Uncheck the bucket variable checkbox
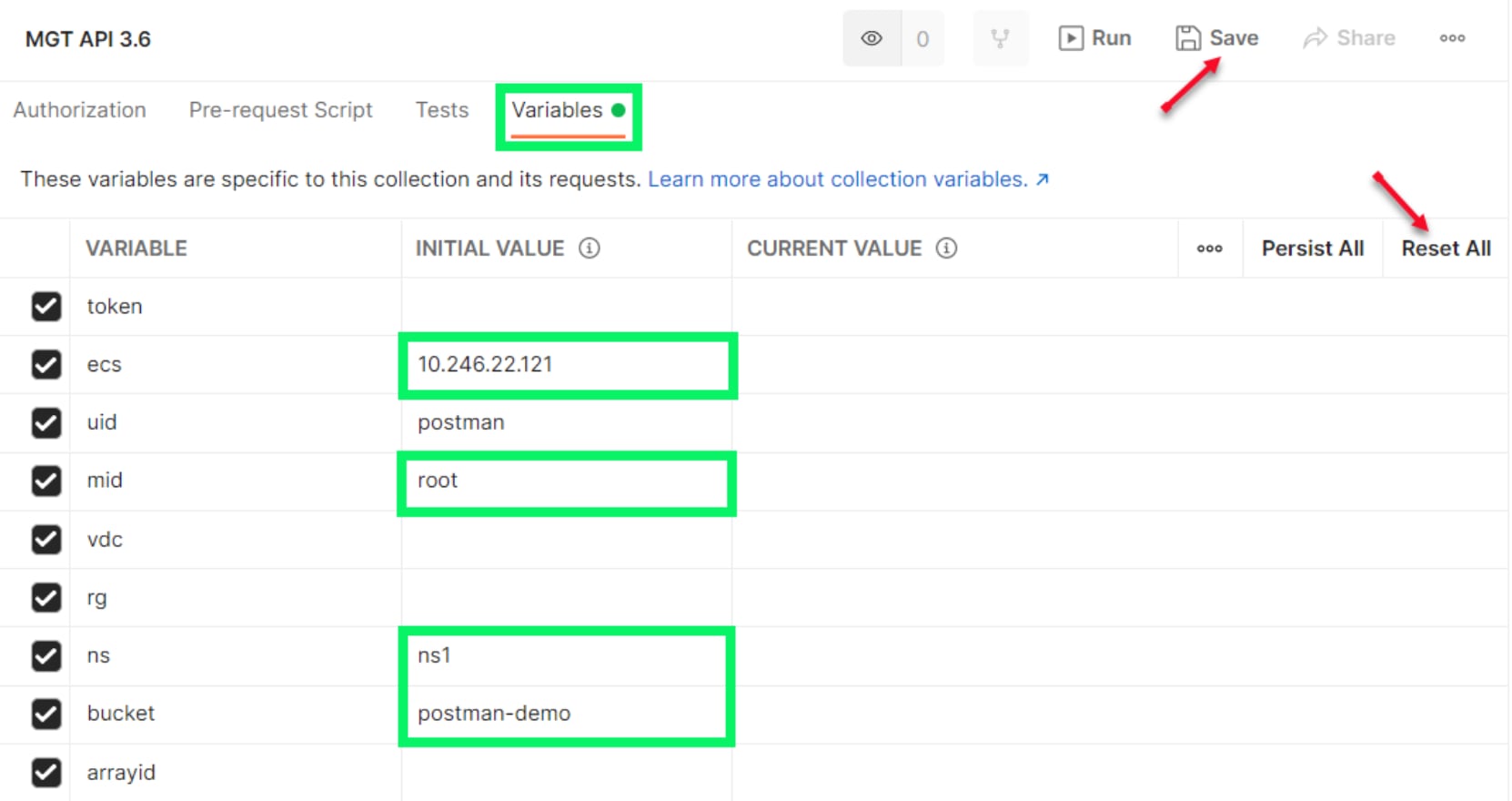 46,715
